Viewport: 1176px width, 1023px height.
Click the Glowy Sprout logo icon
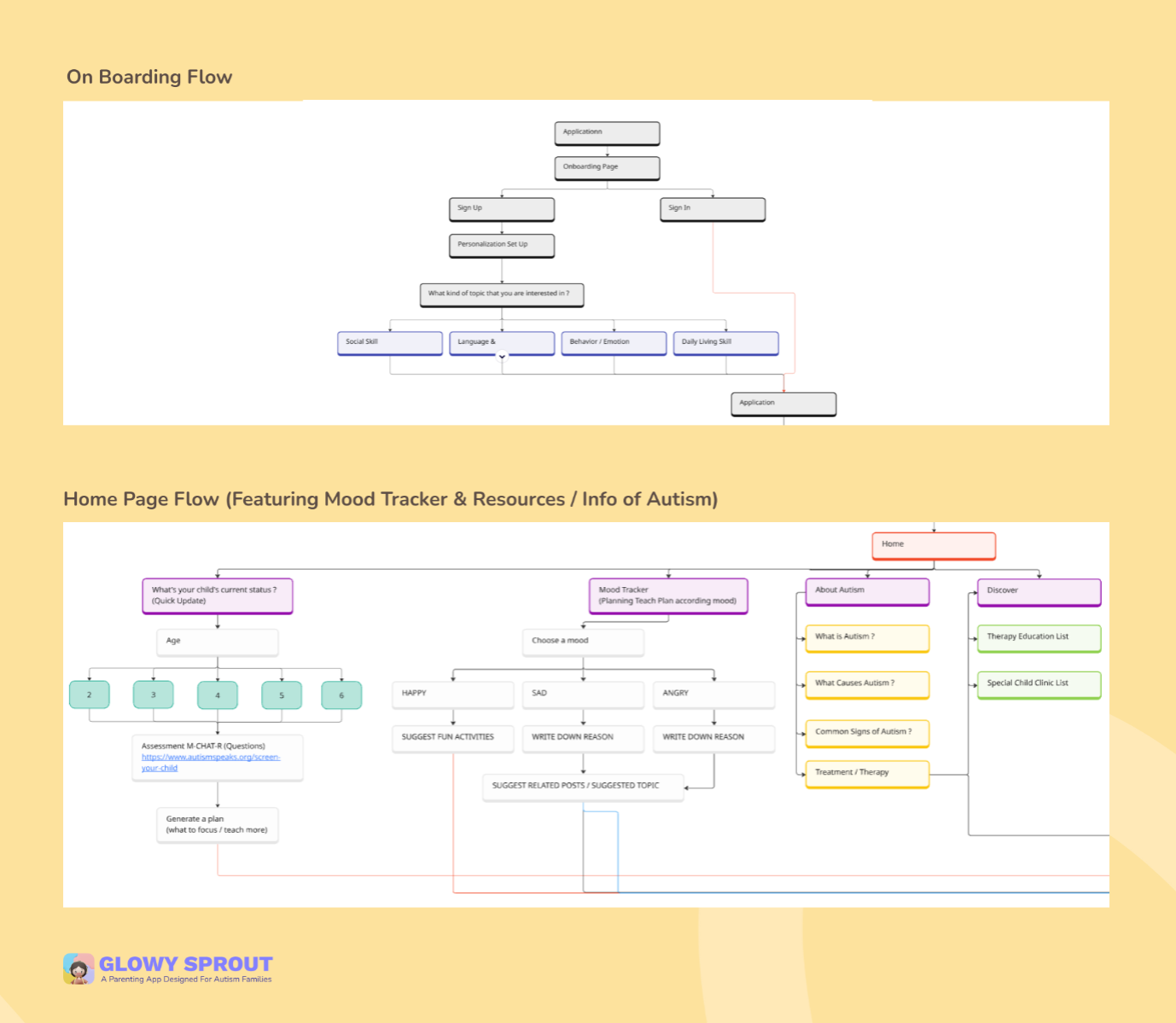point(79,969)
